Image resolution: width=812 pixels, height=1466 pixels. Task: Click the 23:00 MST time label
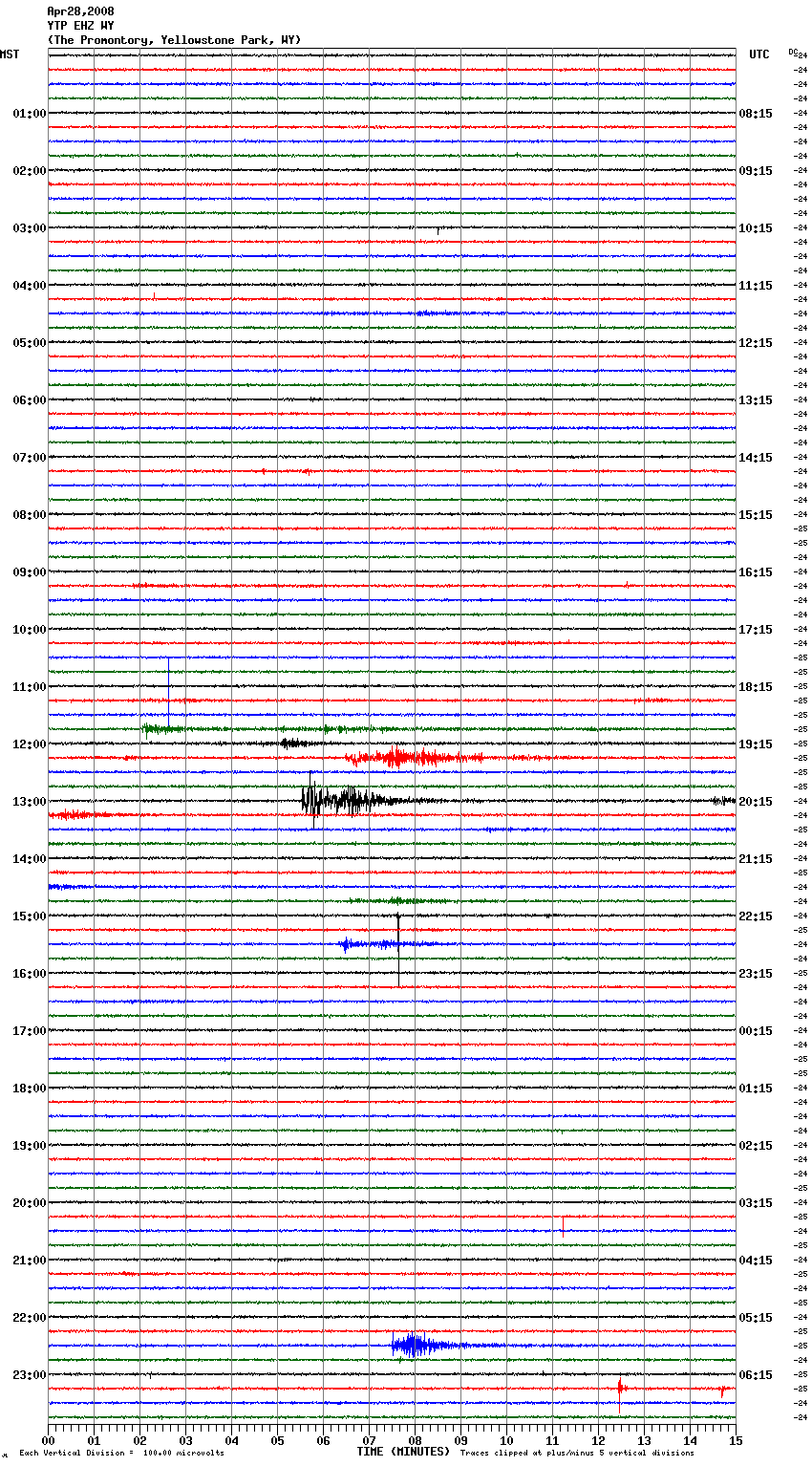point(29,1375)
